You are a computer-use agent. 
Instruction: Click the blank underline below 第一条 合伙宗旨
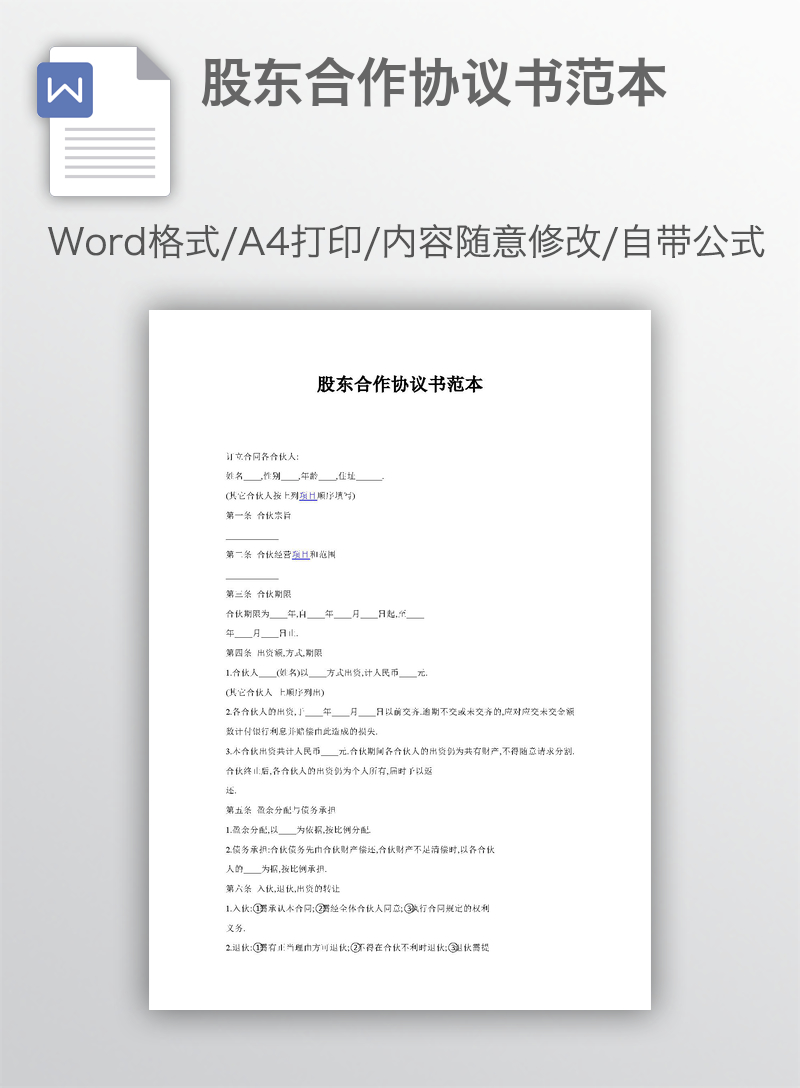pos(252,538)
